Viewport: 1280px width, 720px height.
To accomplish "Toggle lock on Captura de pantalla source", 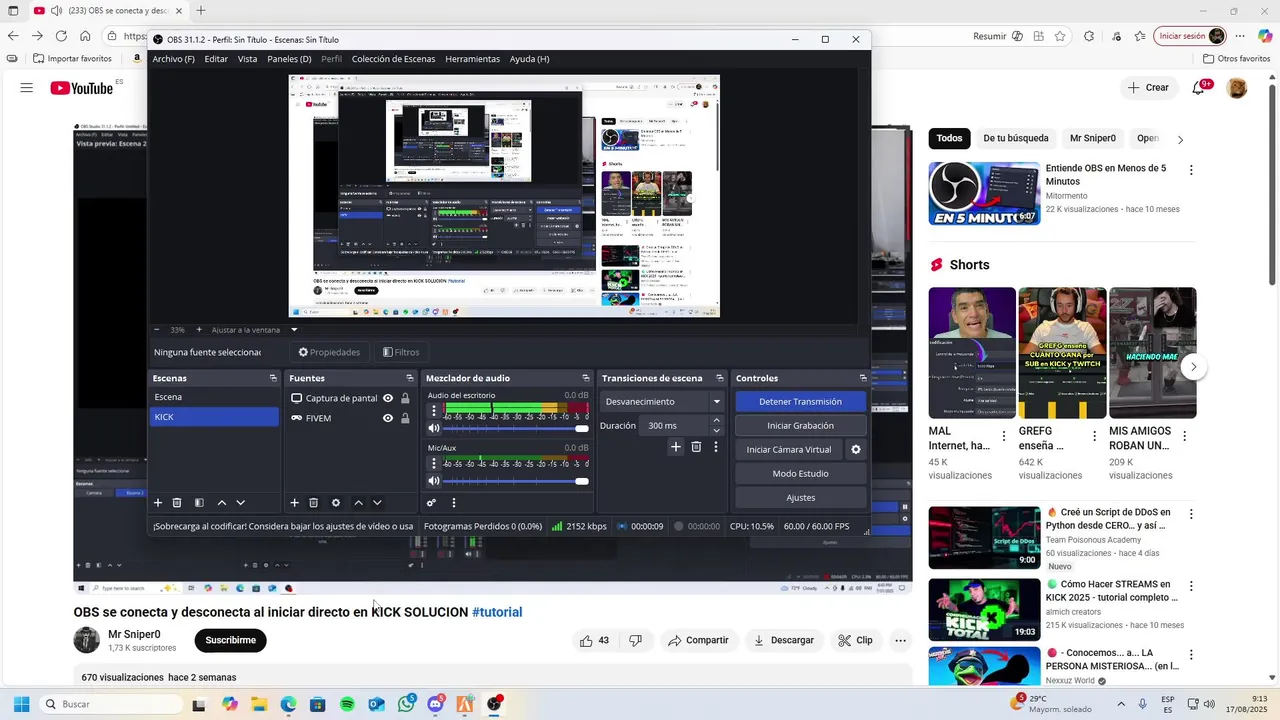I will tap(405, 398).
